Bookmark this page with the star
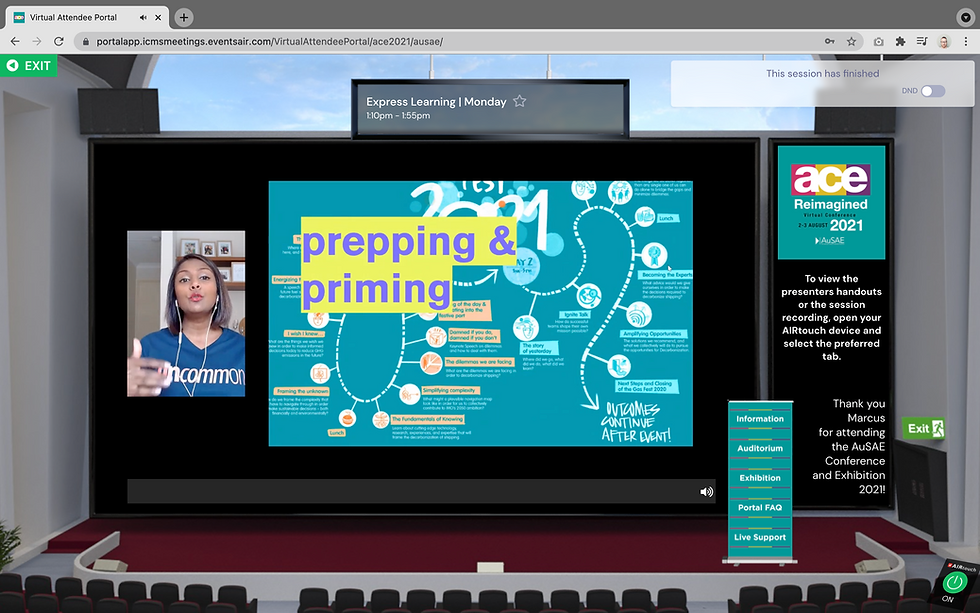 [851, 41]
